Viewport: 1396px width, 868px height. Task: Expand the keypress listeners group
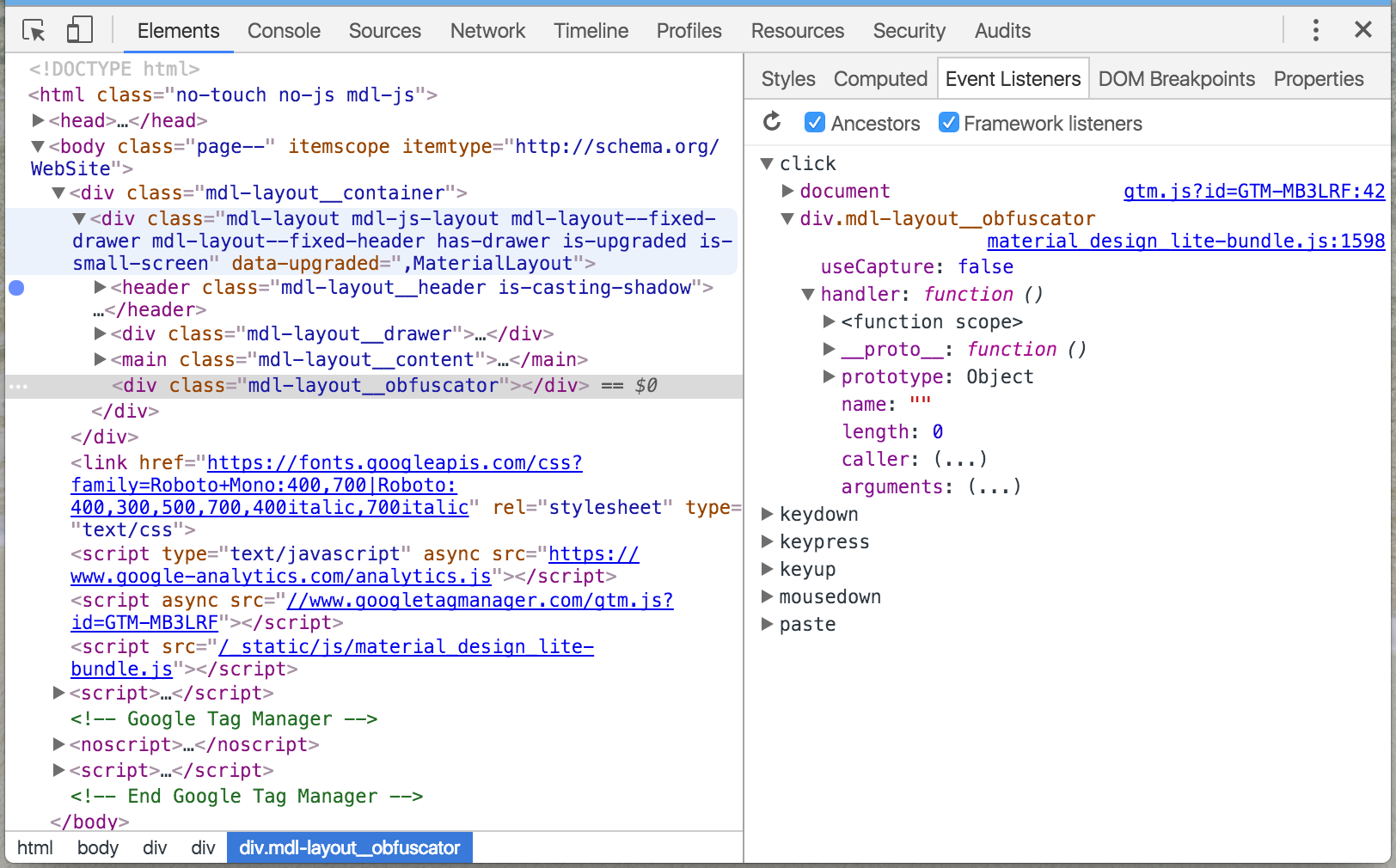coord(768,541)
